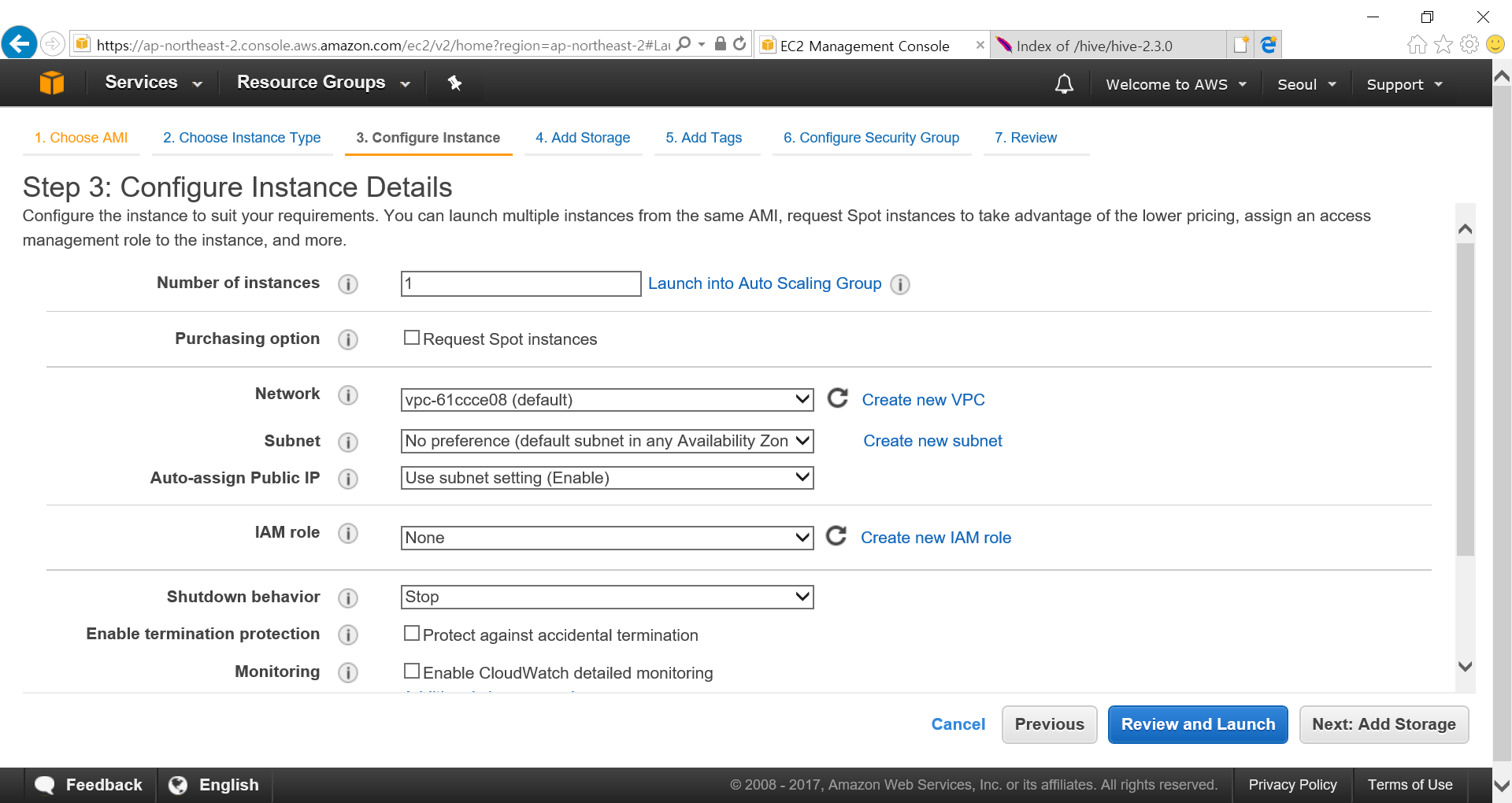Open browser settings gear icon

pos(1469,45)
